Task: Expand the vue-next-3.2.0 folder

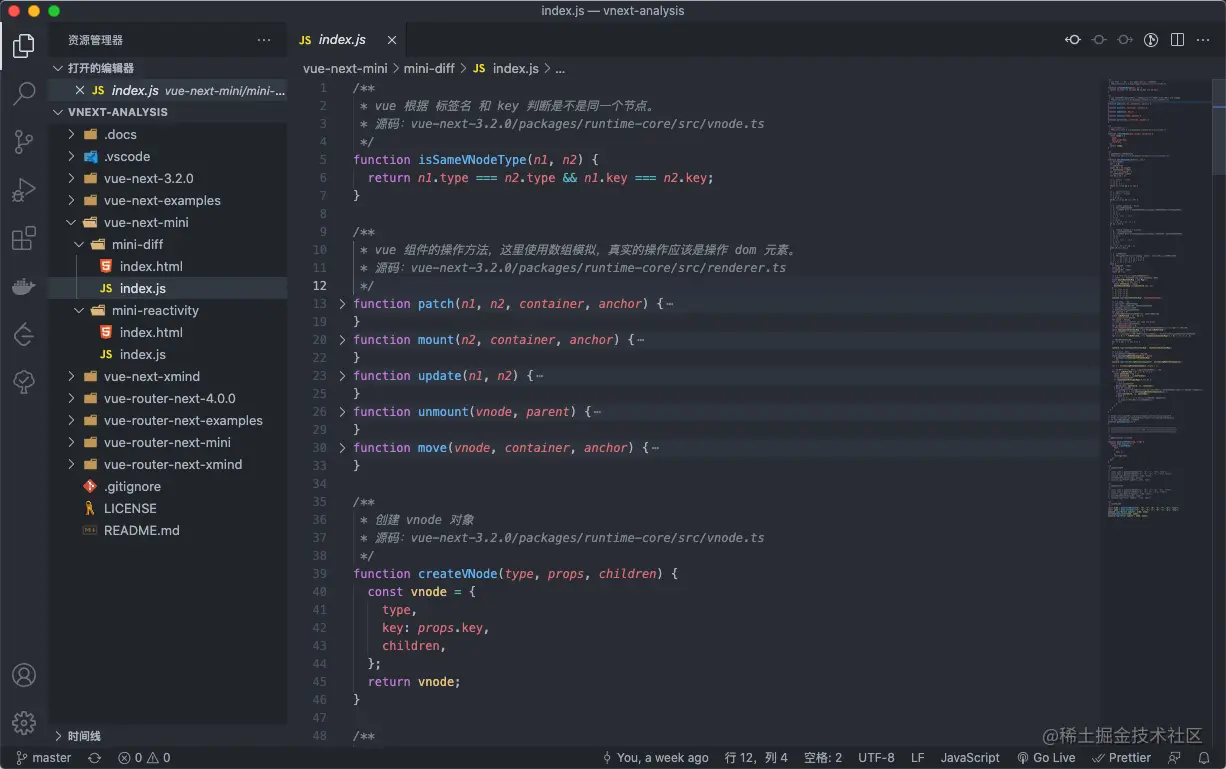Action: point(168,178)
